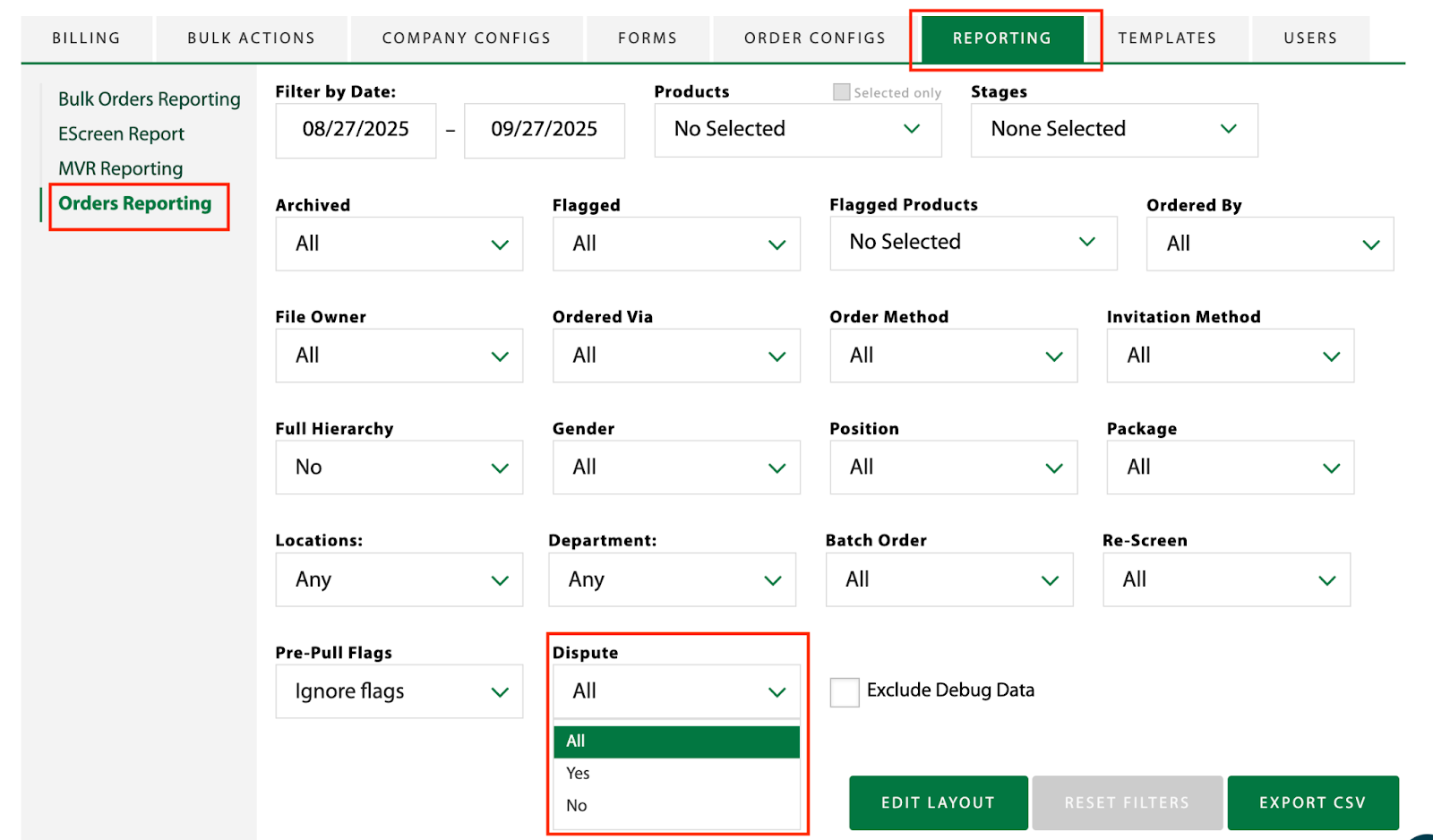Open the Bulk Orders Reporting link

tap(150, 99)
